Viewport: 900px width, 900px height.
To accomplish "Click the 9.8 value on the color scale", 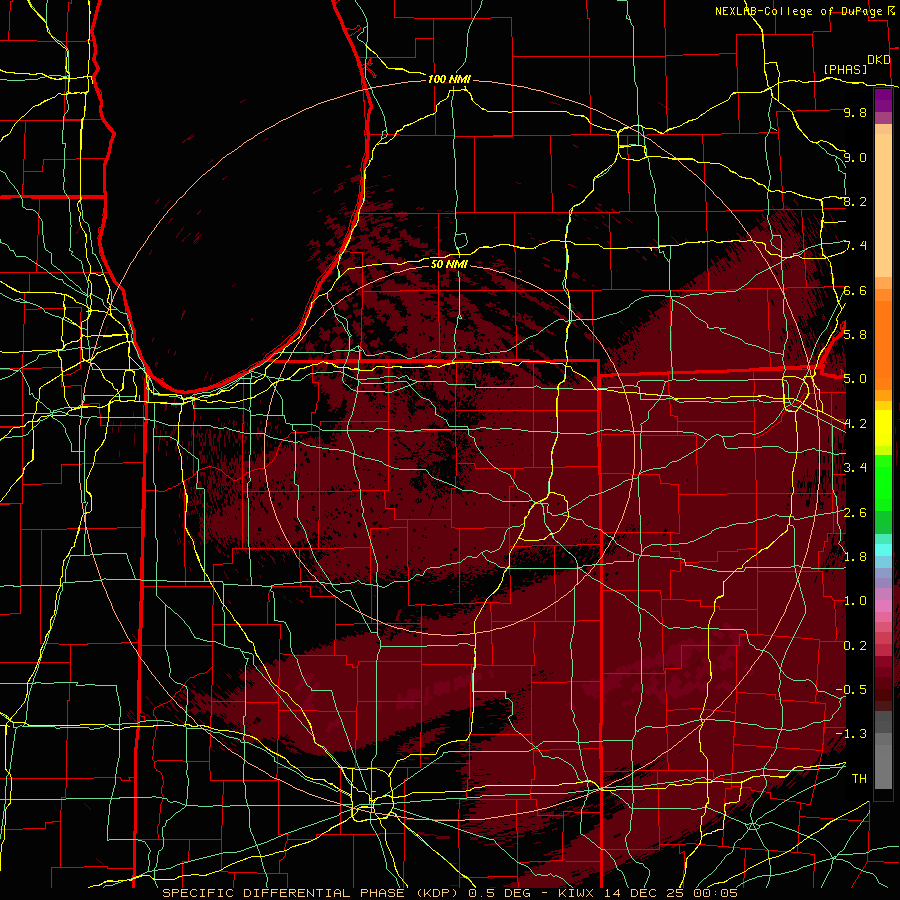I will pos(855,113).
